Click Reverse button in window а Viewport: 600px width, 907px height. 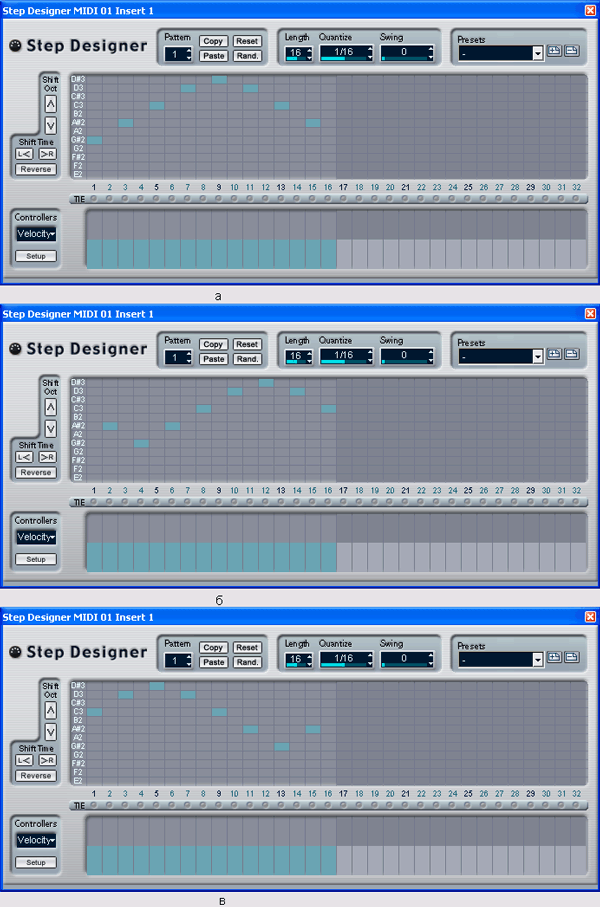36,169
